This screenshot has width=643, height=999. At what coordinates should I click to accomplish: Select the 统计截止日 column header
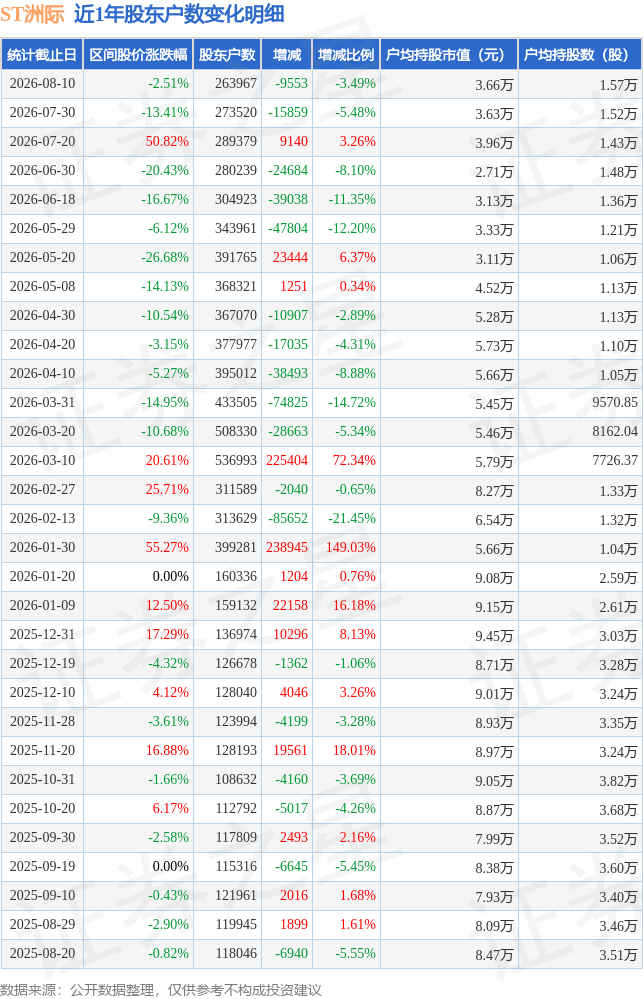click(x=42, y=55)
